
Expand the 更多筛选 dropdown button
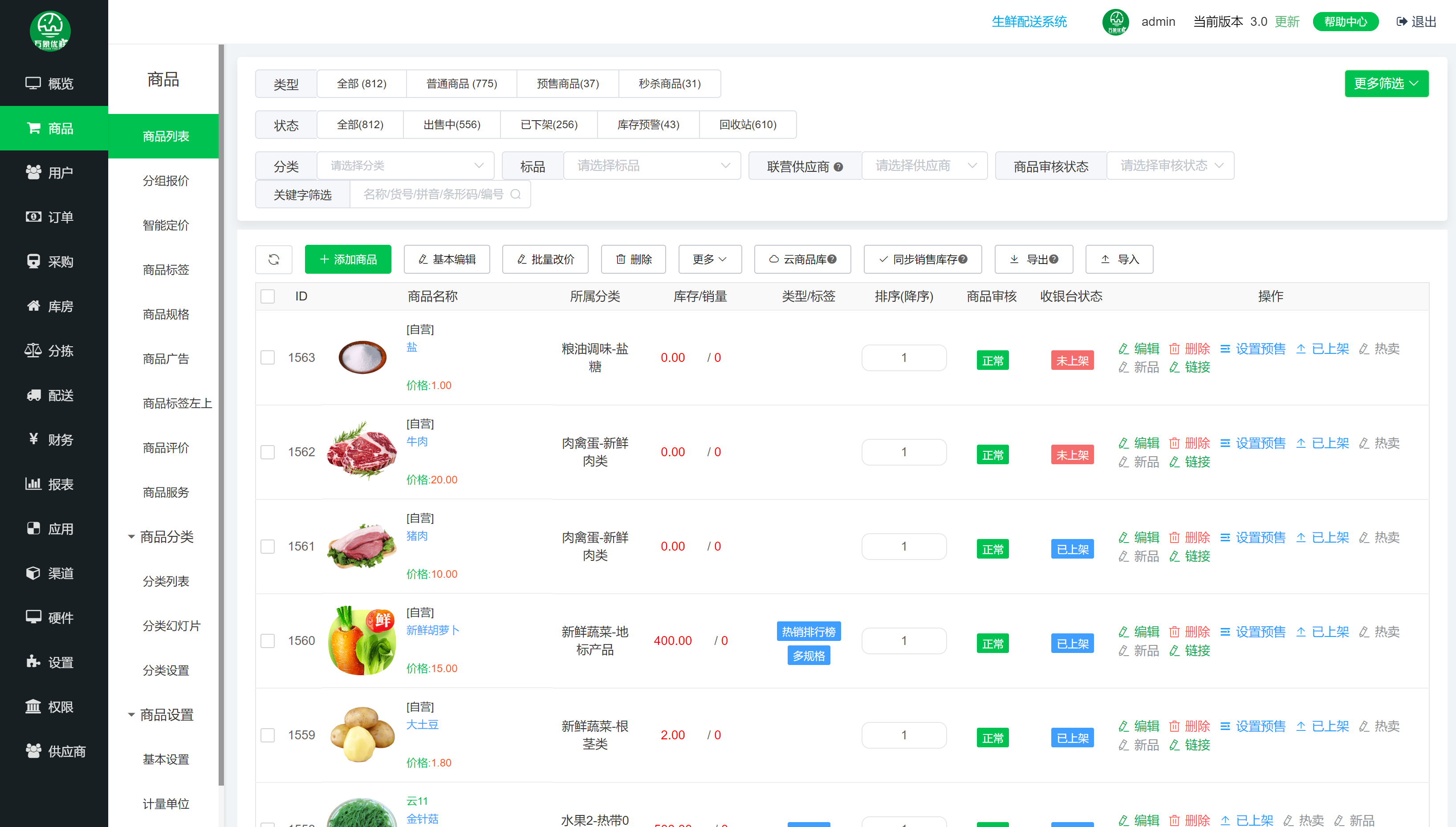pyautogui.click(x=1386, y=84)
